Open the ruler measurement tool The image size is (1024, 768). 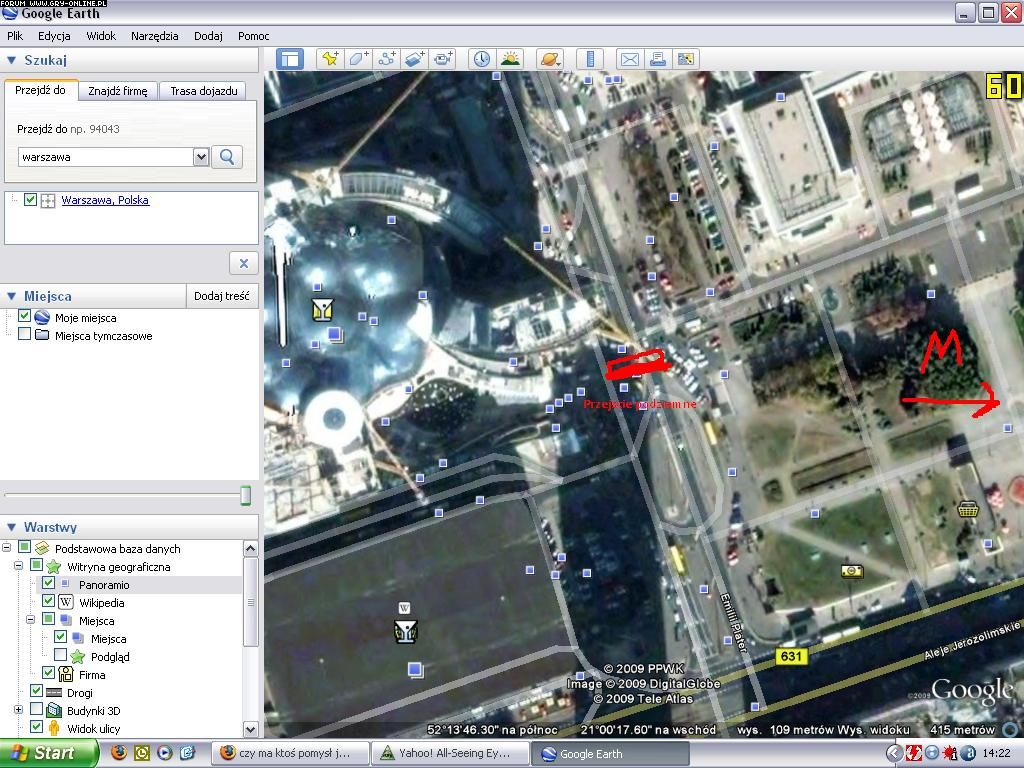[x=590, y=59]
